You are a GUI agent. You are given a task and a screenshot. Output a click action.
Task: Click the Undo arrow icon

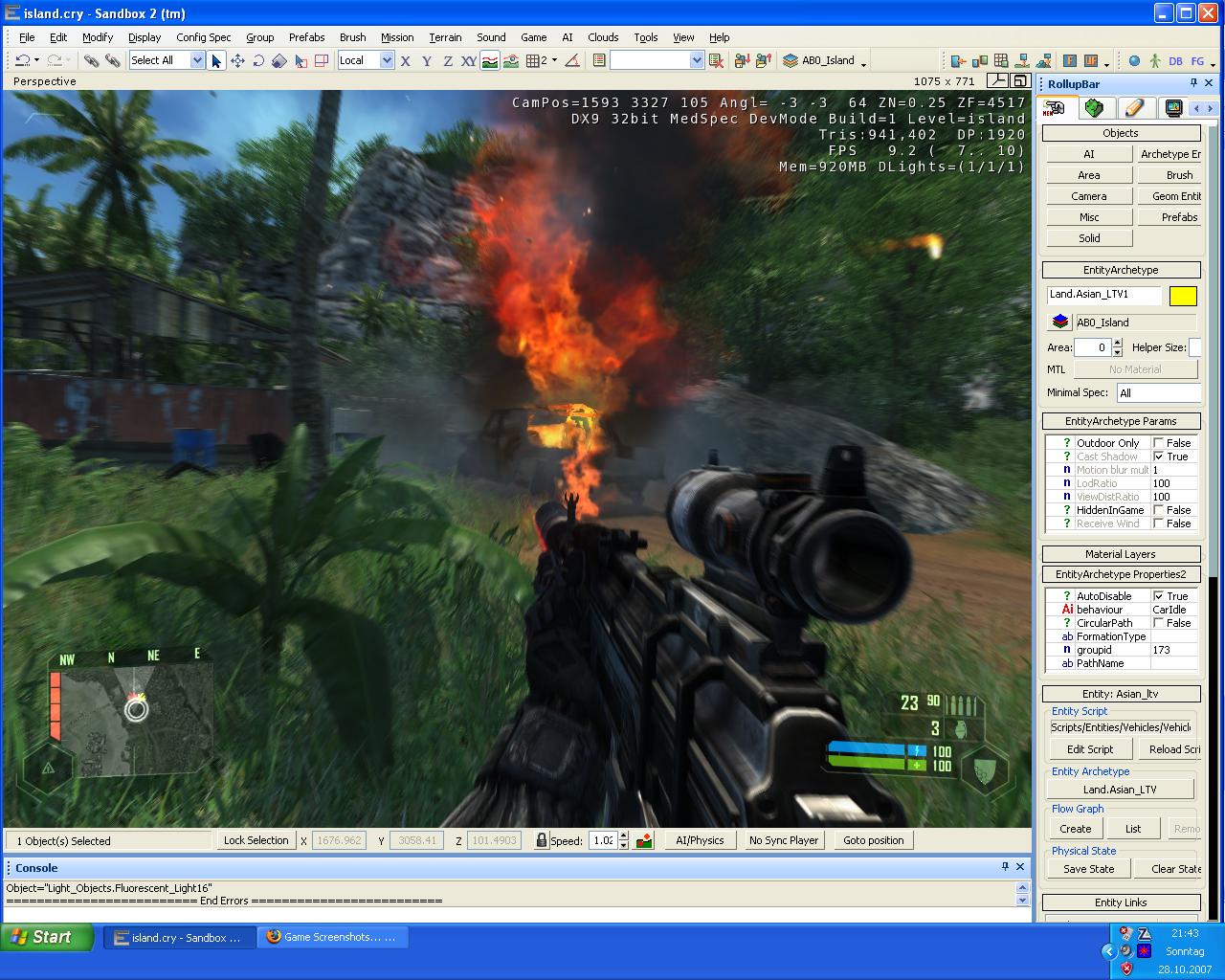(x=21, y=60)
